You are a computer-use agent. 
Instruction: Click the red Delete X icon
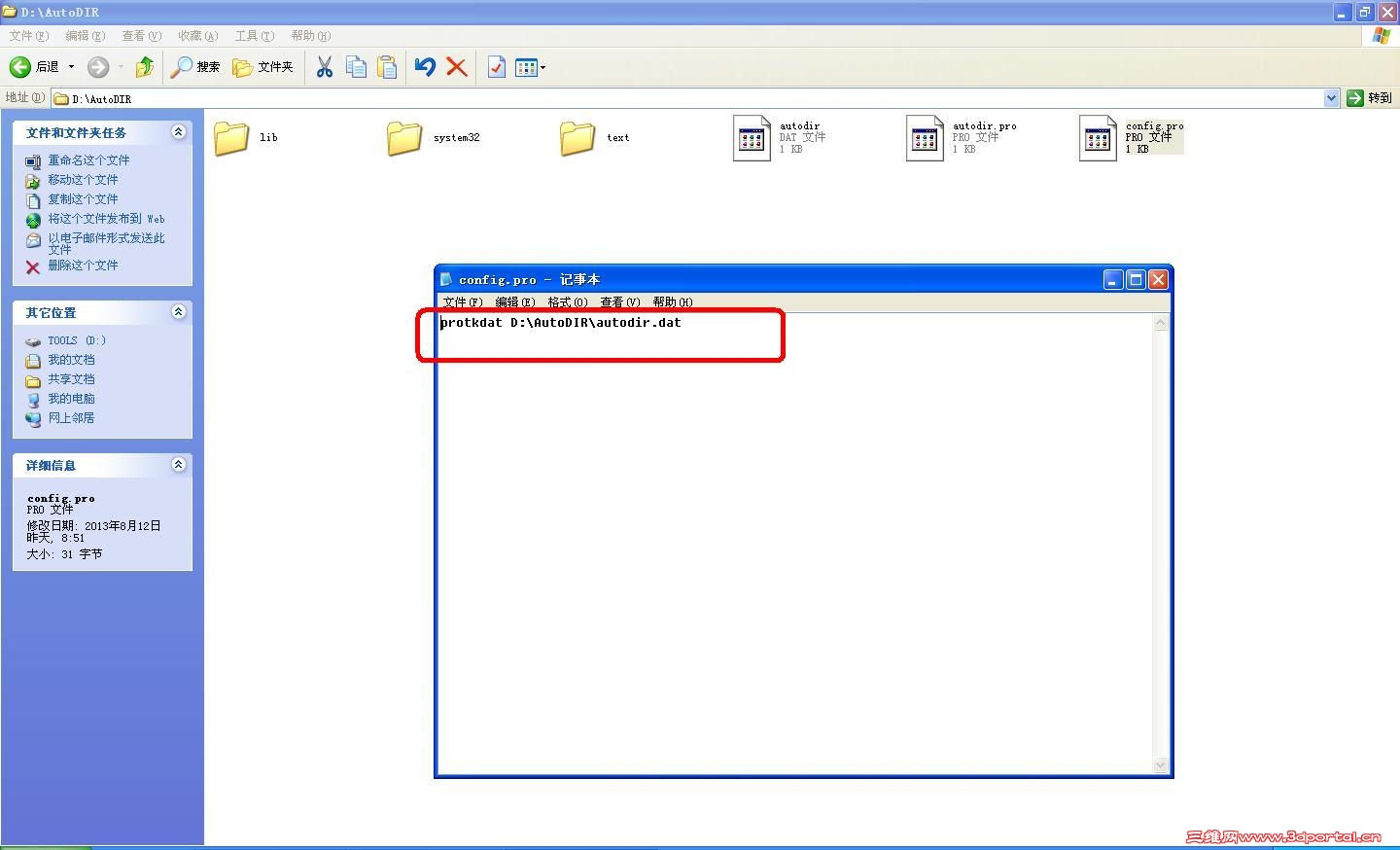coord(456,67)
